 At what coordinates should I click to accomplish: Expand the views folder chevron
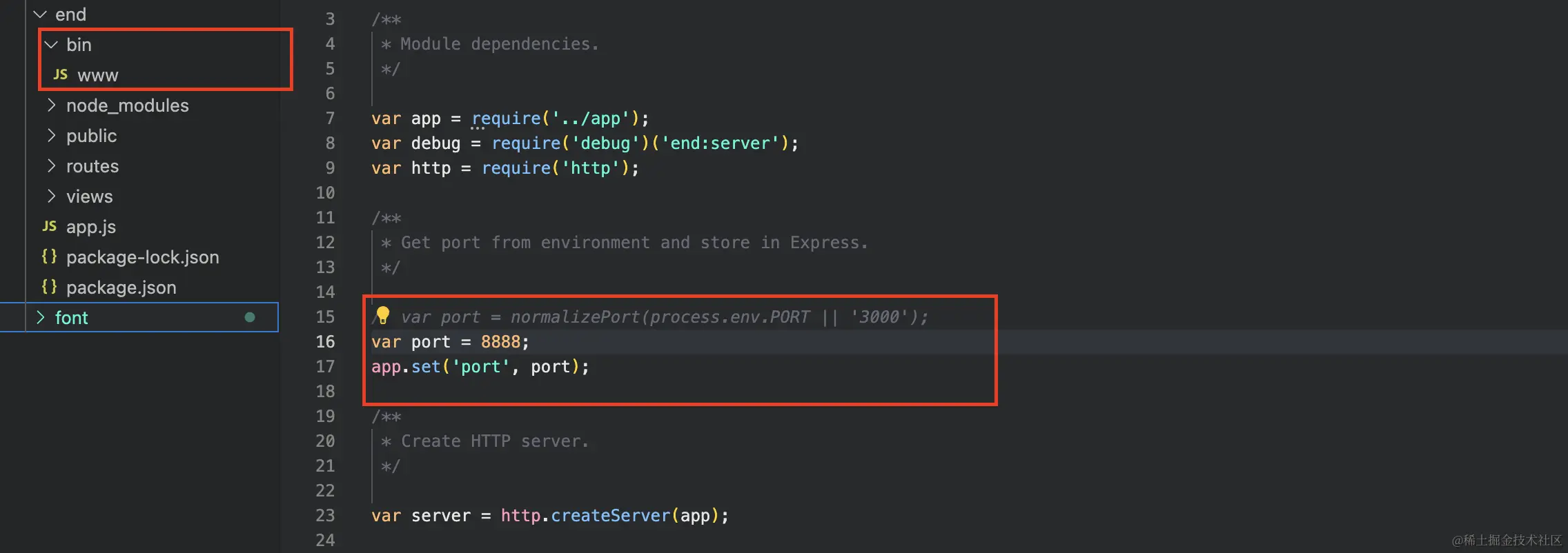(51, 197)
